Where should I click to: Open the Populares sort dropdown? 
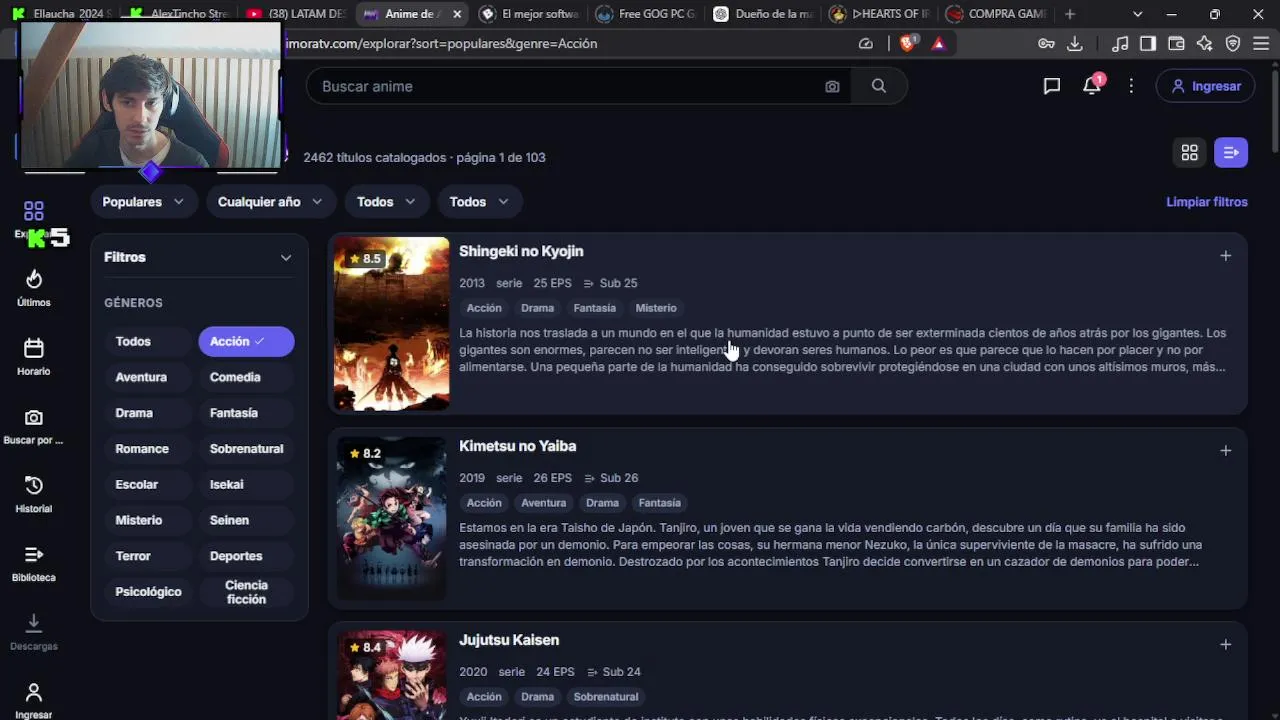[143, 202]
